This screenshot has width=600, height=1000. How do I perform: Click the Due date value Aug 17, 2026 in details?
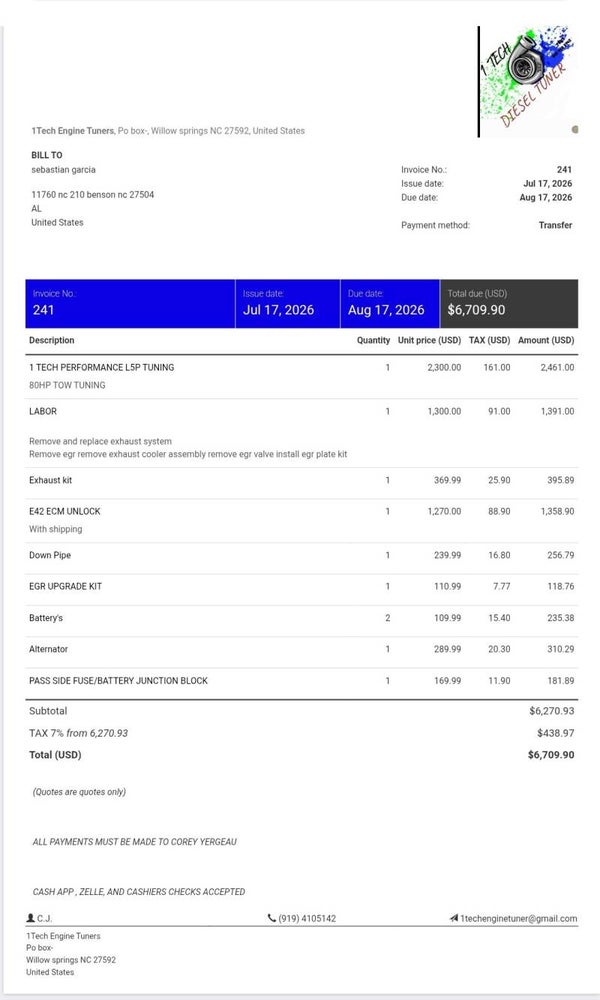pos(546,198)
